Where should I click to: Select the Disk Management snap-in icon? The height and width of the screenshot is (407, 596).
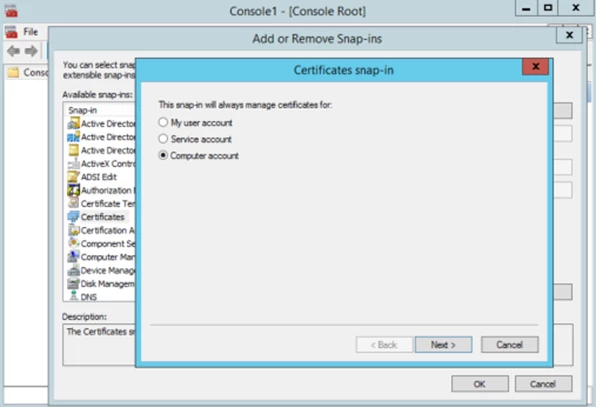coord(73,283)
